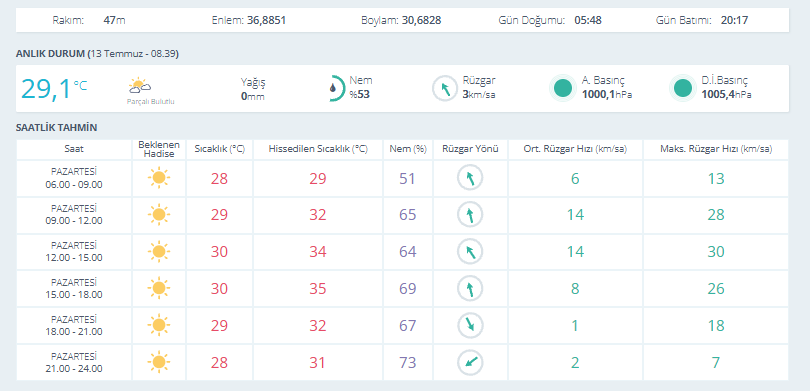
Task: Click the Gün Batımı 20:17 value
Action: coord(735,21)
